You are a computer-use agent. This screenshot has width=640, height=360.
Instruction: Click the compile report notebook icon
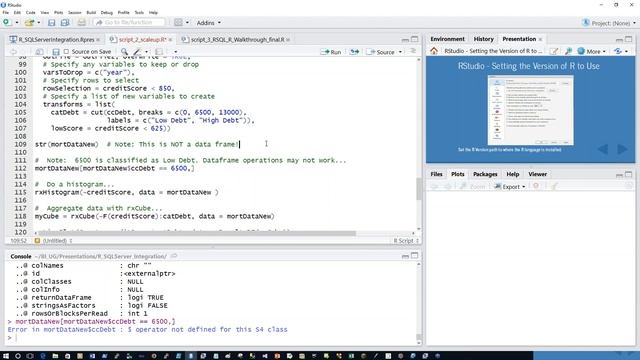pyautogui.click(x=159, y=52)
